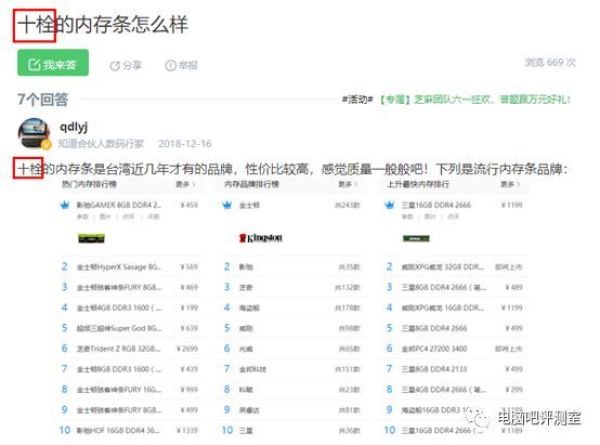This screenshot has width=600, height=445.
Task: Click the ¥459 price of GAMER 8GB DDR4
Action: pyautogui.click(x=189, y=205)
